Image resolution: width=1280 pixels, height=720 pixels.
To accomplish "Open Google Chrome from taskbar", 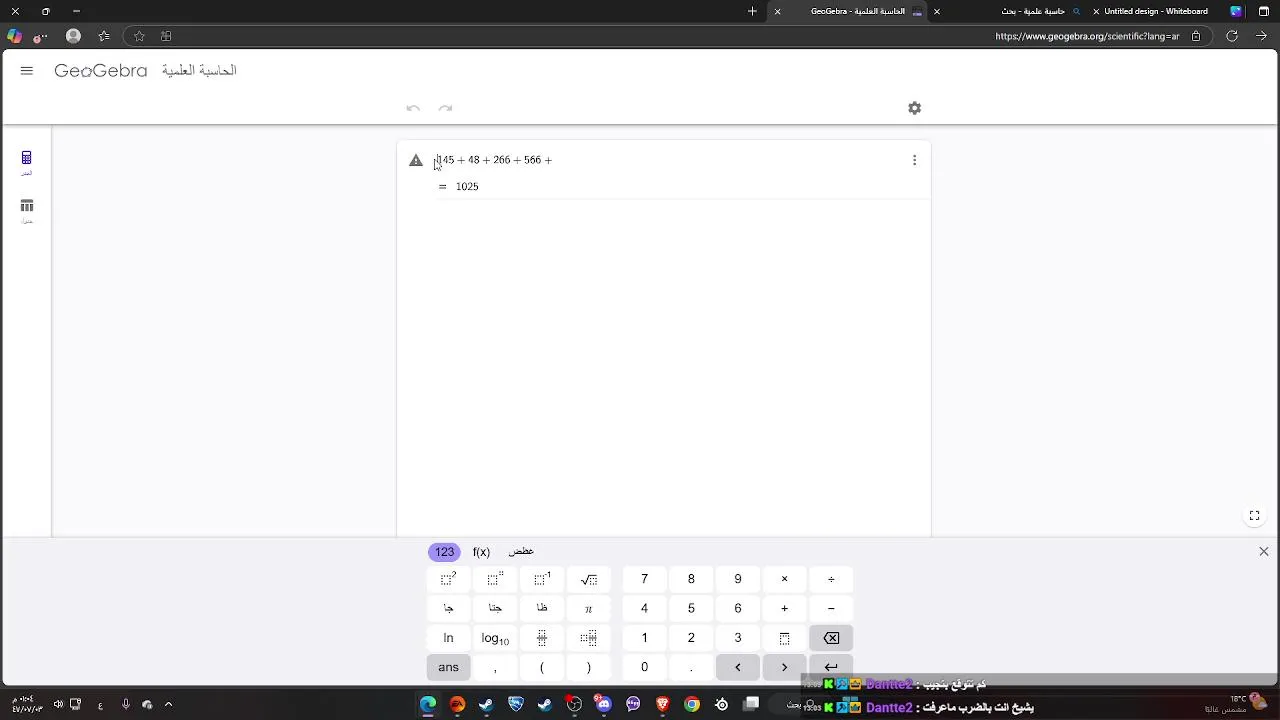I will [x=691, y=704].
